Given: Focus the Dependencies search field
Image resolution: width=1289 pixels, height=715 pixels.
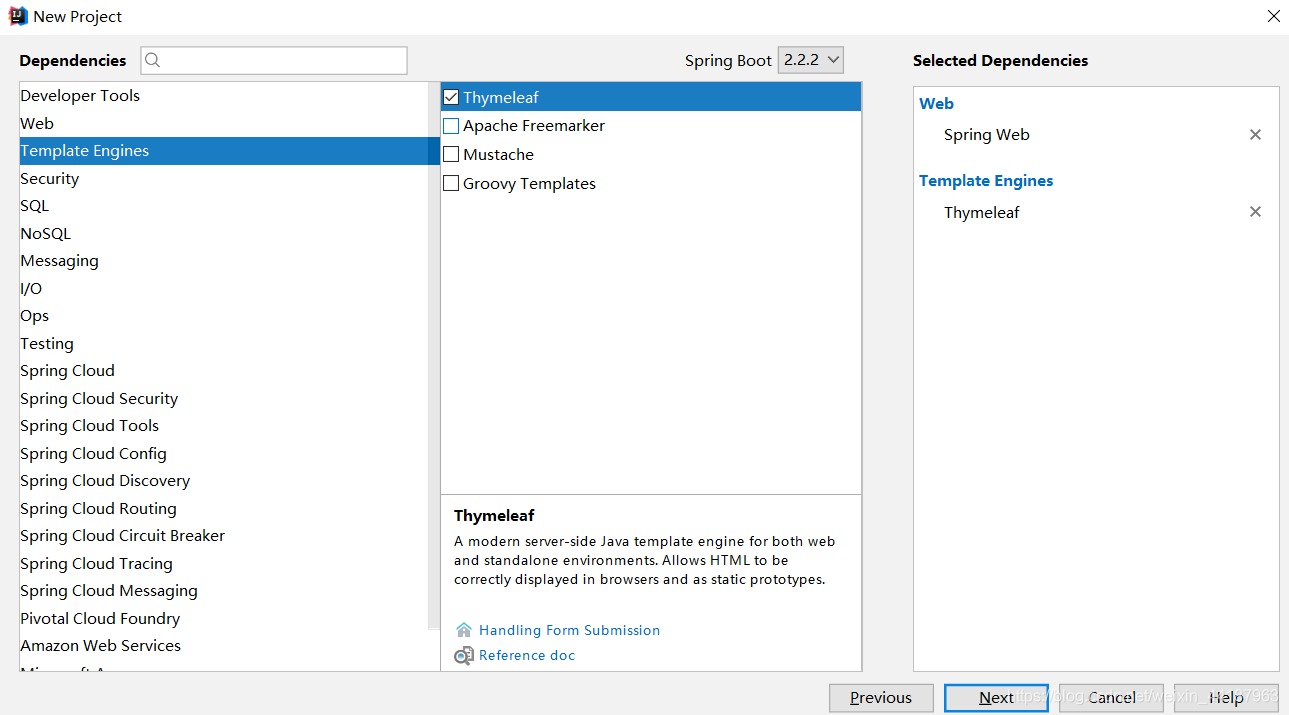Looking at the screenshot, I should pos(274,60).
